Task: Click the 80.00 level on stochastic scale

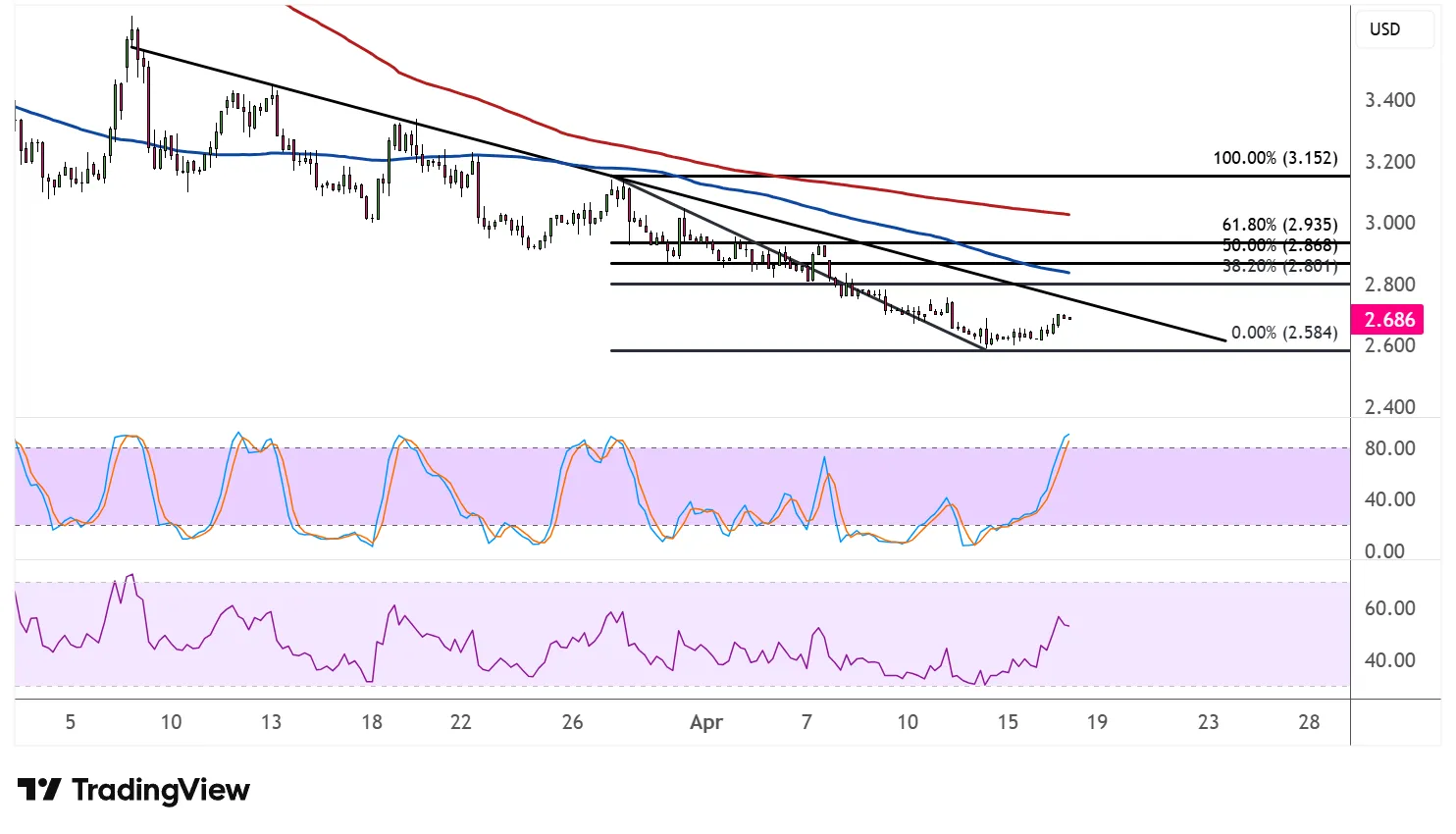Action: click(1389, 448)
